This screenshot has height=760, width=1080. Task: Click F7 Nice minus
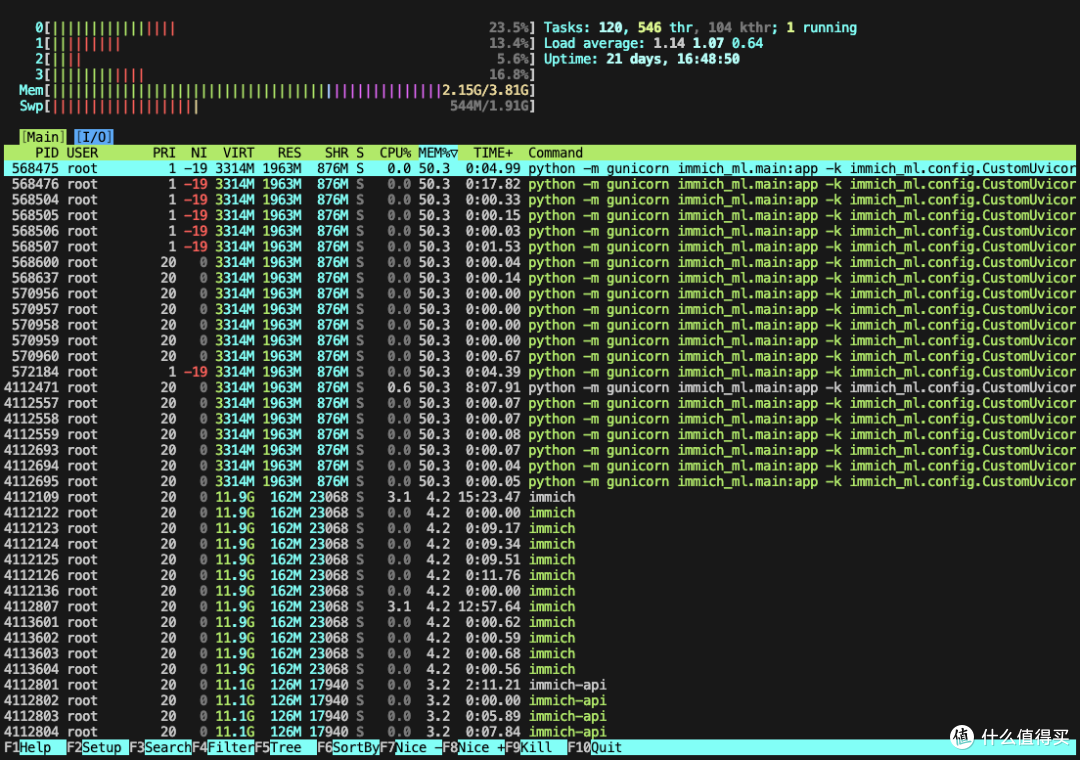pos(411,747)
